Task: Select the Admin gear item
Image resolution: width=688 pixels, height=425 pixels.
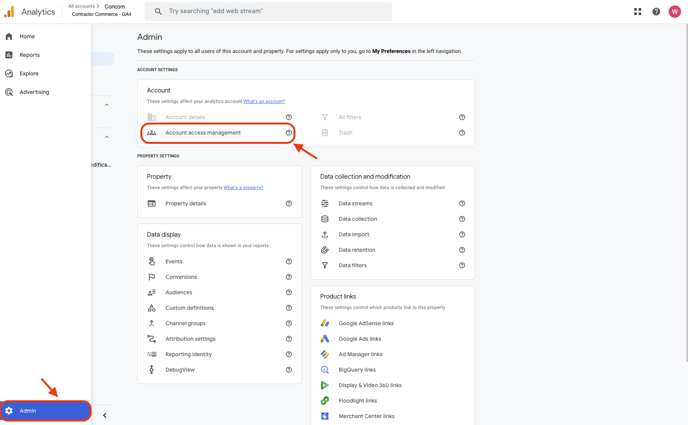Action: tap(46, 411)
